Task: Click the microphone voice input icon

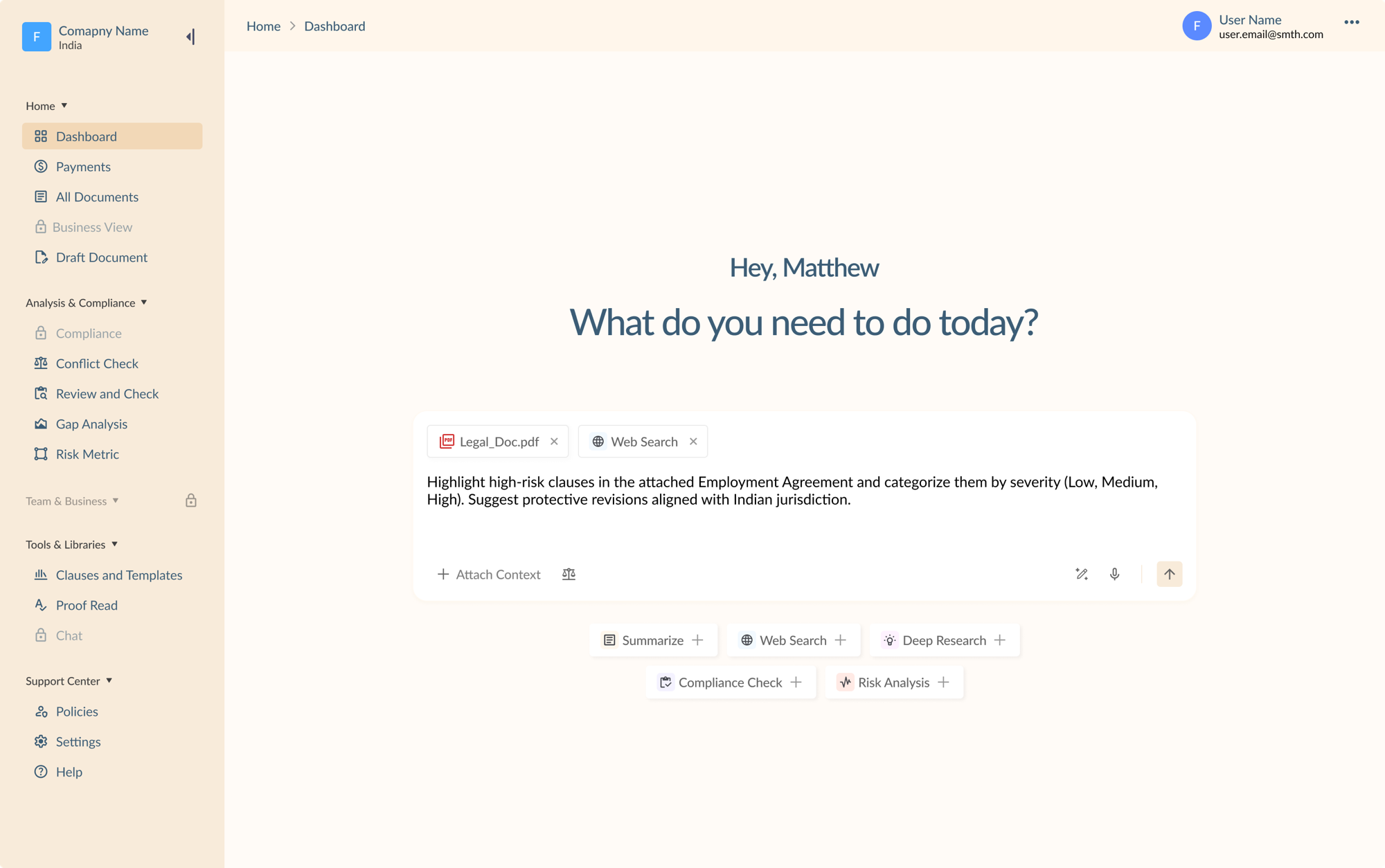Action: 1114,574
